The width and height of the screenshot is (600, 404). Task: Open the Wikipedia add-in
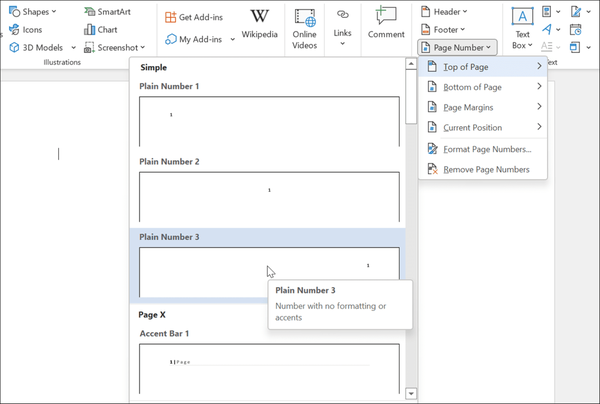(x=259, y=24)
